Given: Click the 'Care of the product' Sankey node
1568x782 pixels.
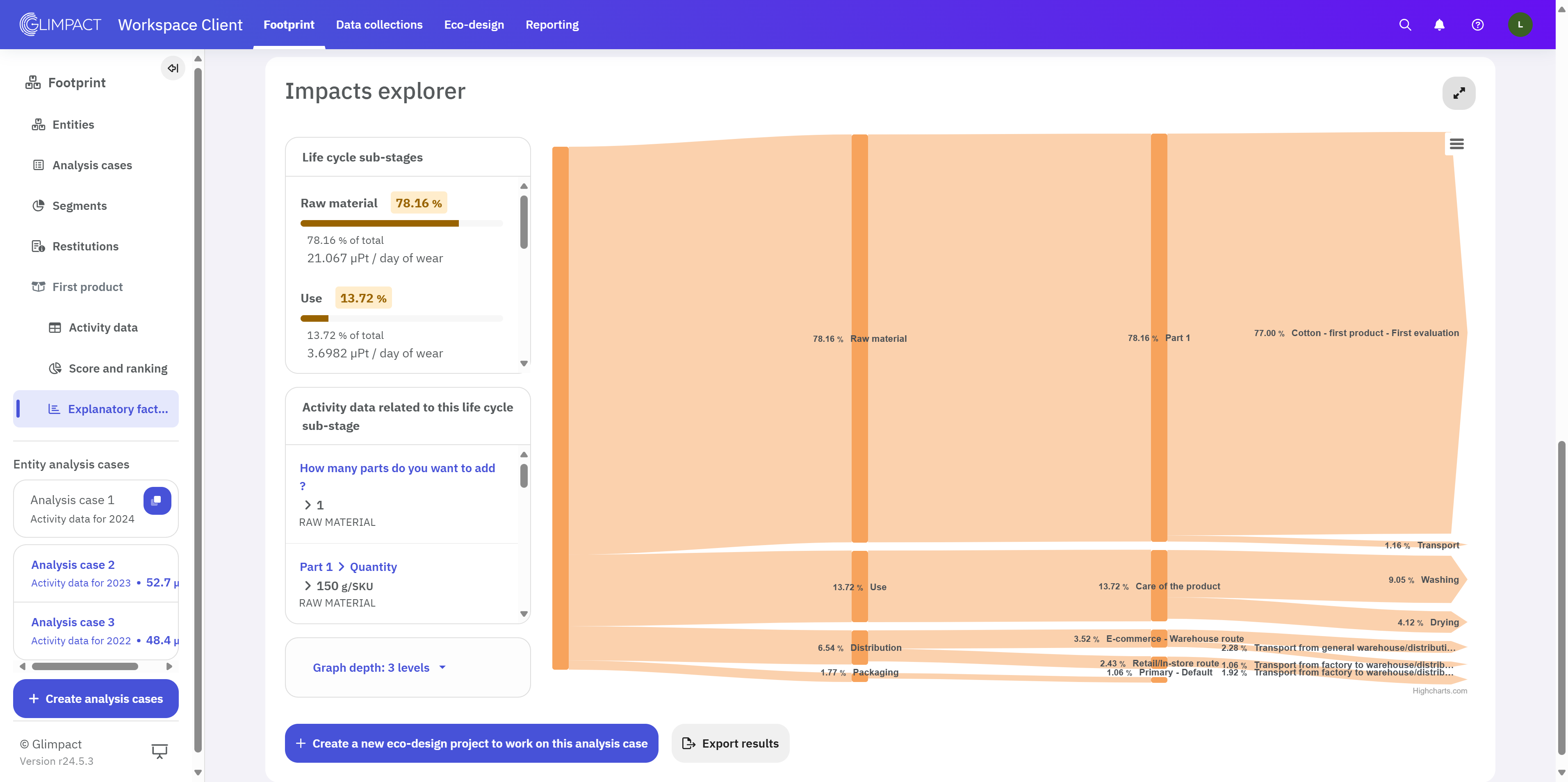Looking at the screenshot, I should pos(1158,585).
